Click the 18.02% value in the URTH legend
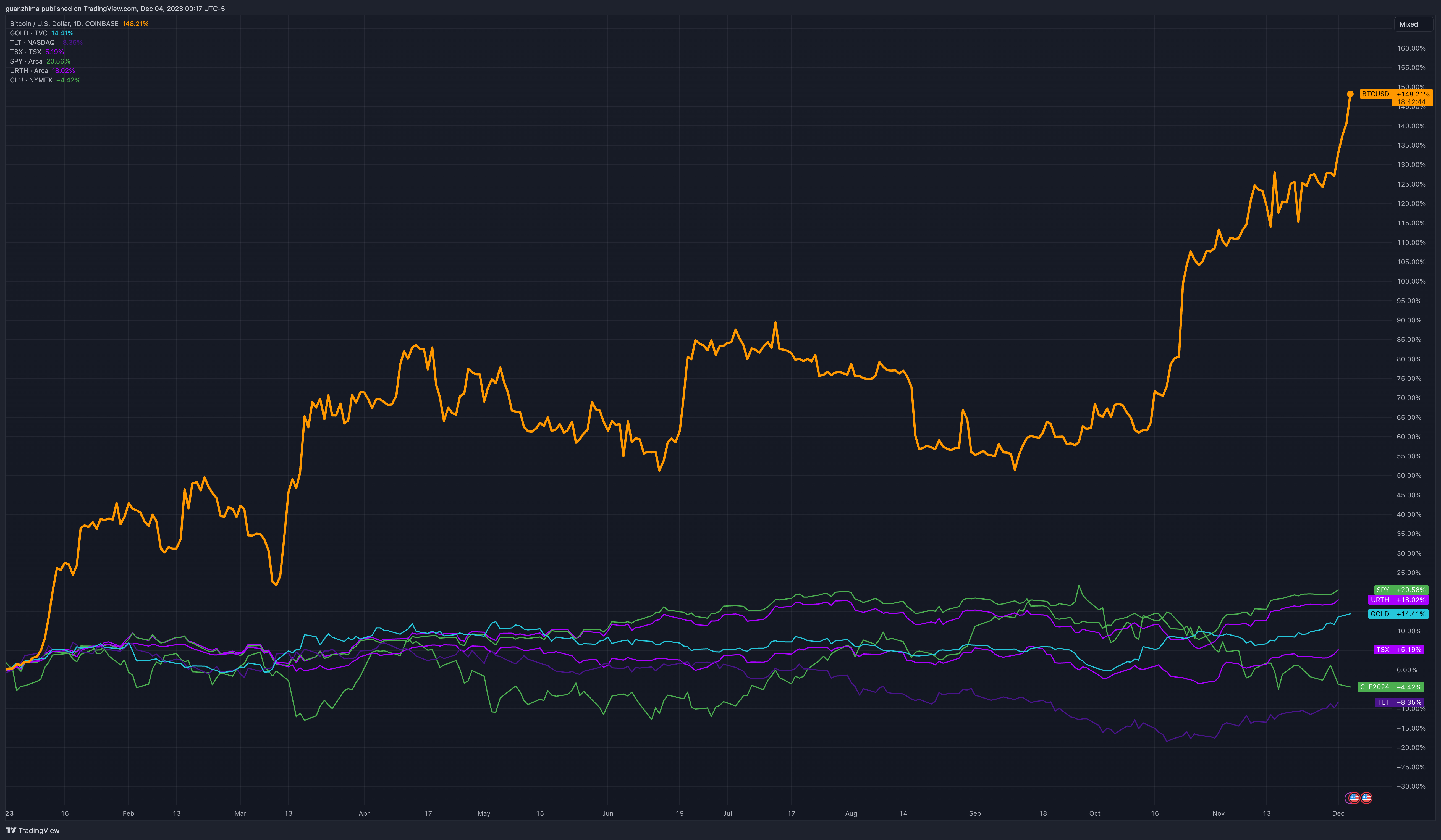The width and height of the screenshot is (1441, 840). pos(64,70)
